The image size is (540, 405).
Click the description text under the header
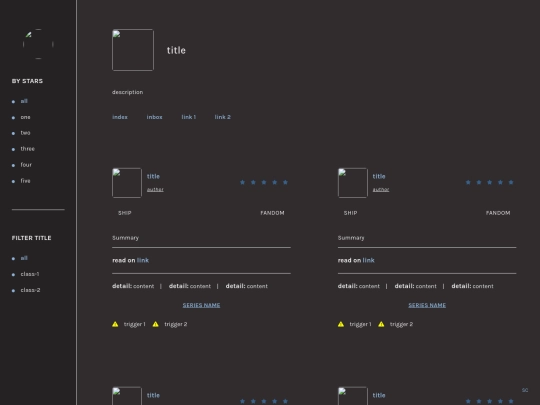(127, 92)
